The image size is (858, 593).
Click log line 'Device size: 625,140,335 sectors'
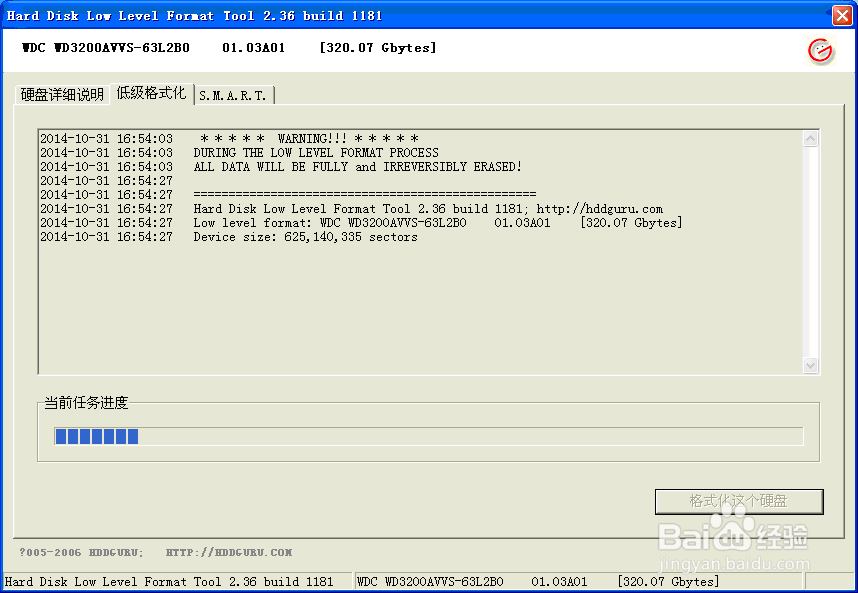click(x=229, y=237)
